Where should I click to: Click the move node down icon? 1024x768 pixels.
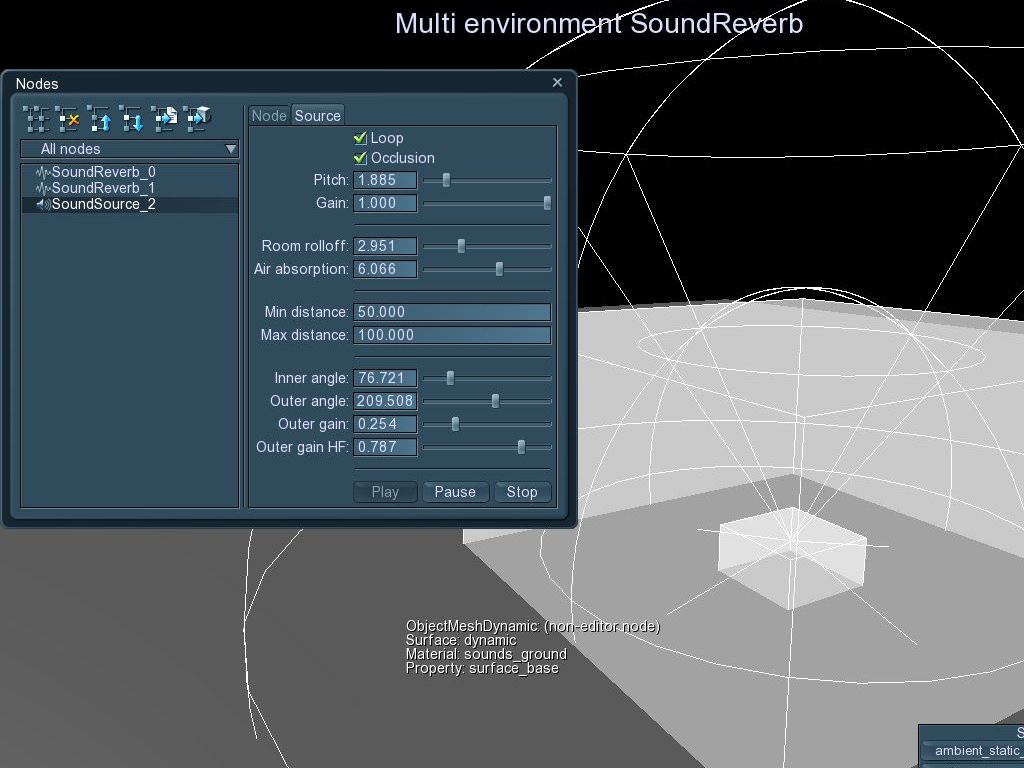pos(132,119)
